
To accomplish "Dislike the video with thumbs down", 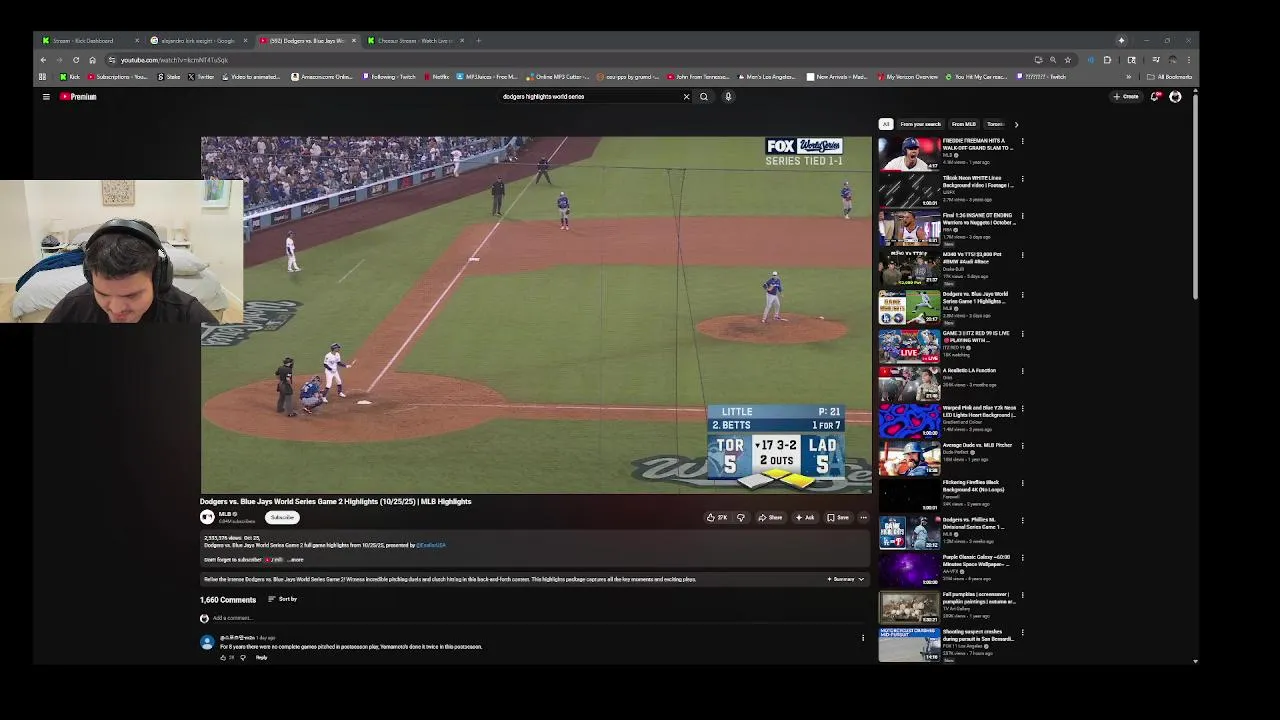I will tap(741, 518).
